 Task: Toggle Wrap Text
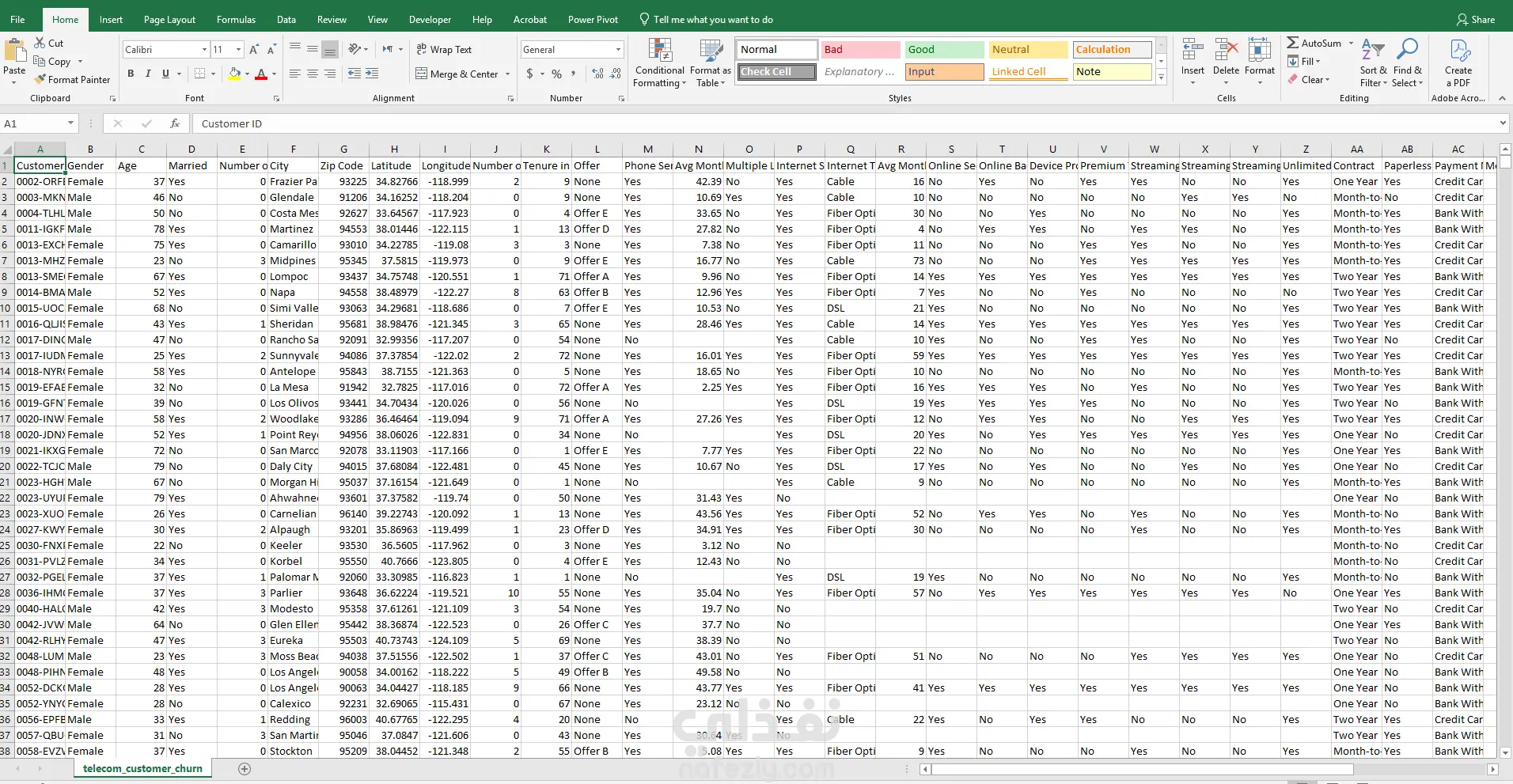point(444,49)
